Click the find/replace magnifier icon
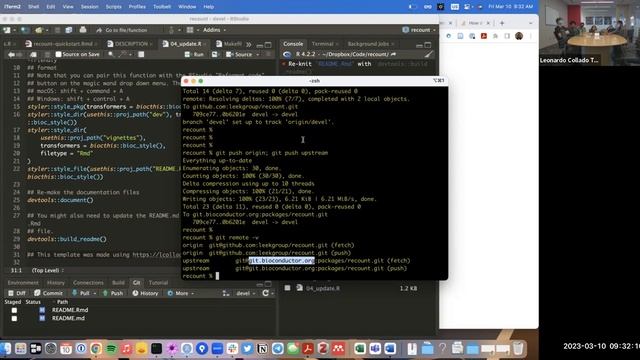Viewport: 640px width, 360px height. pyautogui.click(x=111, y=54)
